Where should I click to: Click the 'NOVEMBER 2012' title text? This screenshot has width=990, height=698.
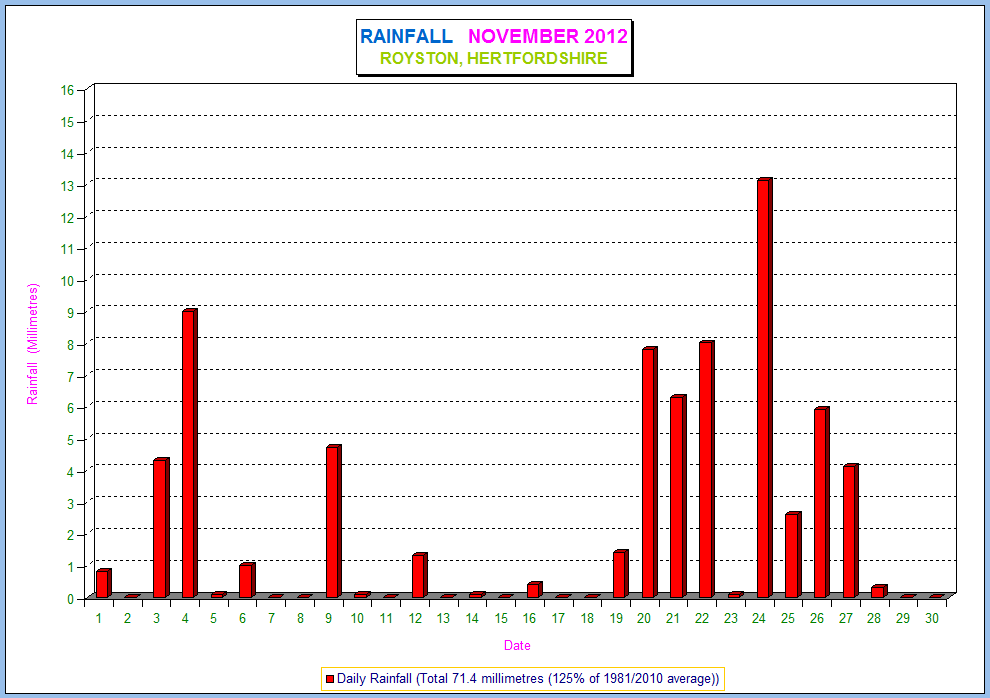(x=548, y=36)
